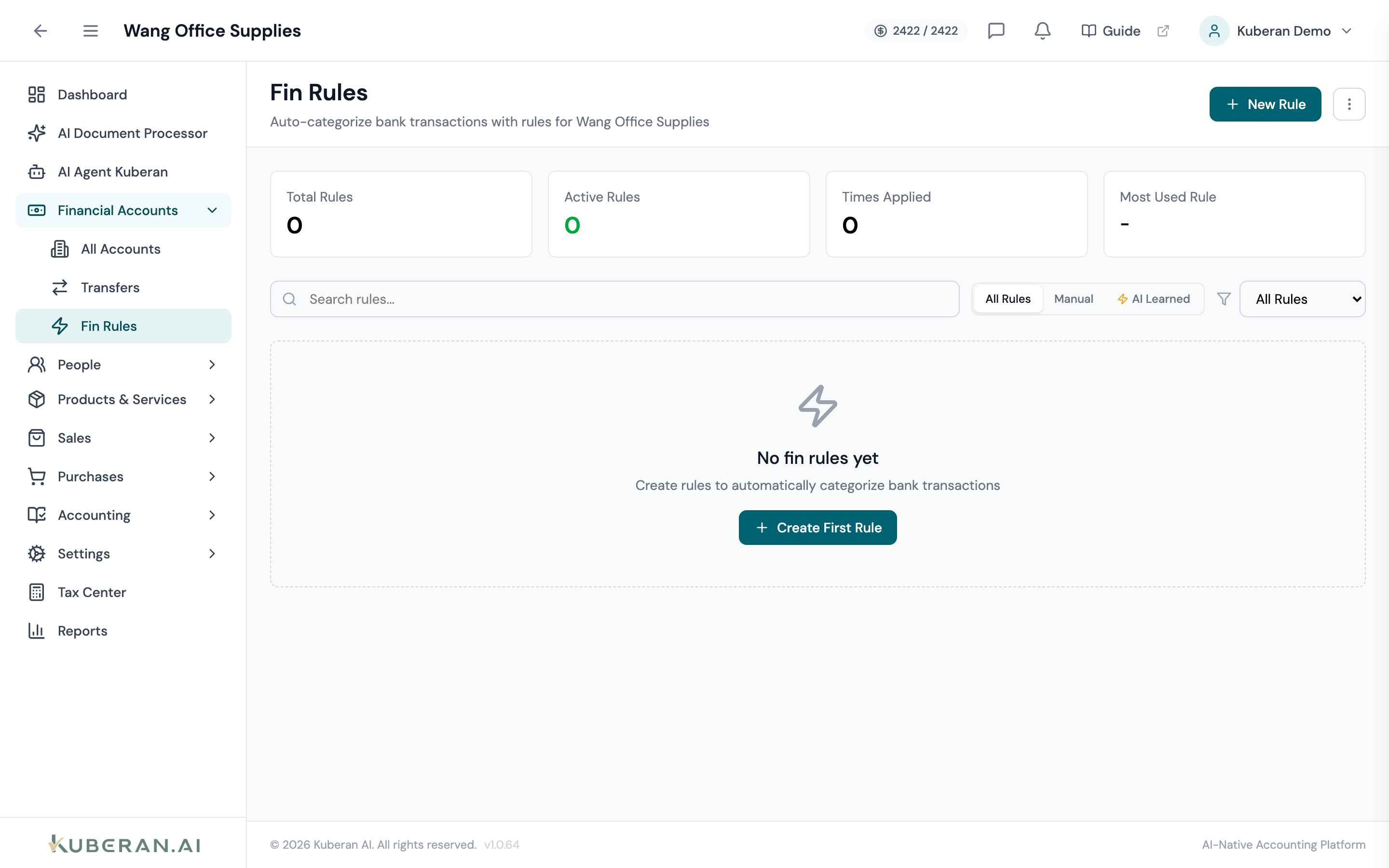
Task: Click the Most Used Rule card
Action: point(1234,214)
